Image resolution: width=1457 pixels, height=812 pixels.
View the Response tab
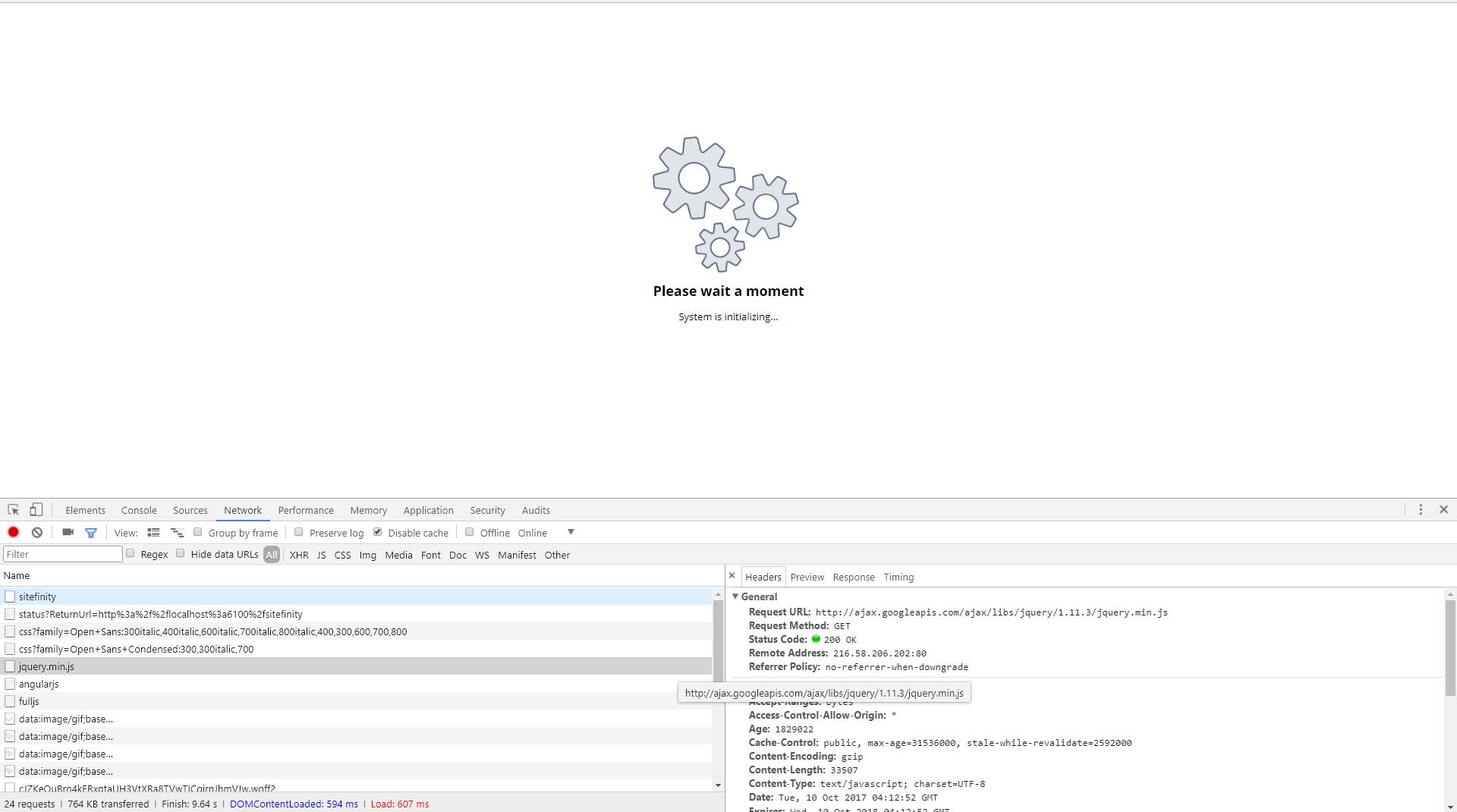[854, 577]
